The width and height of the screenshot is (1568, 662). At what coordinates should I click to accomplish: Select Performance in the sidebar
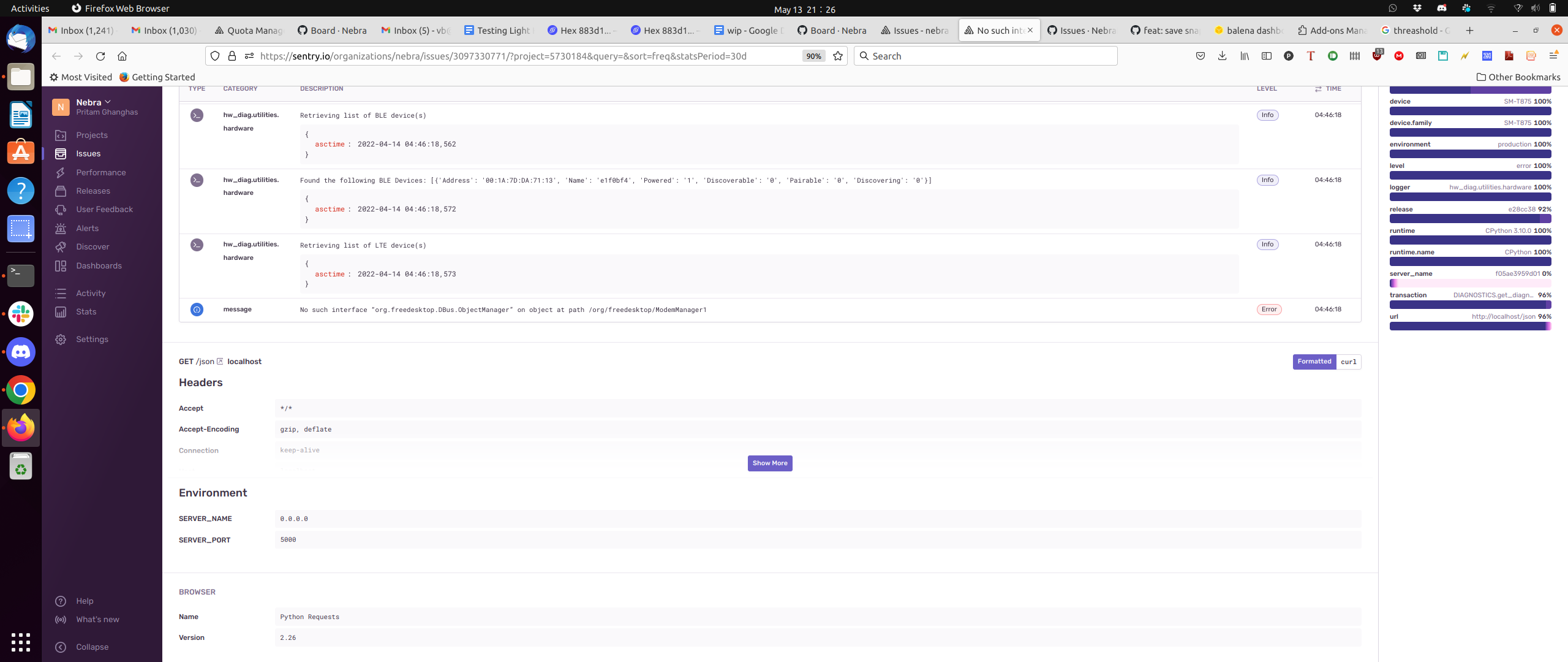[100, 172]
